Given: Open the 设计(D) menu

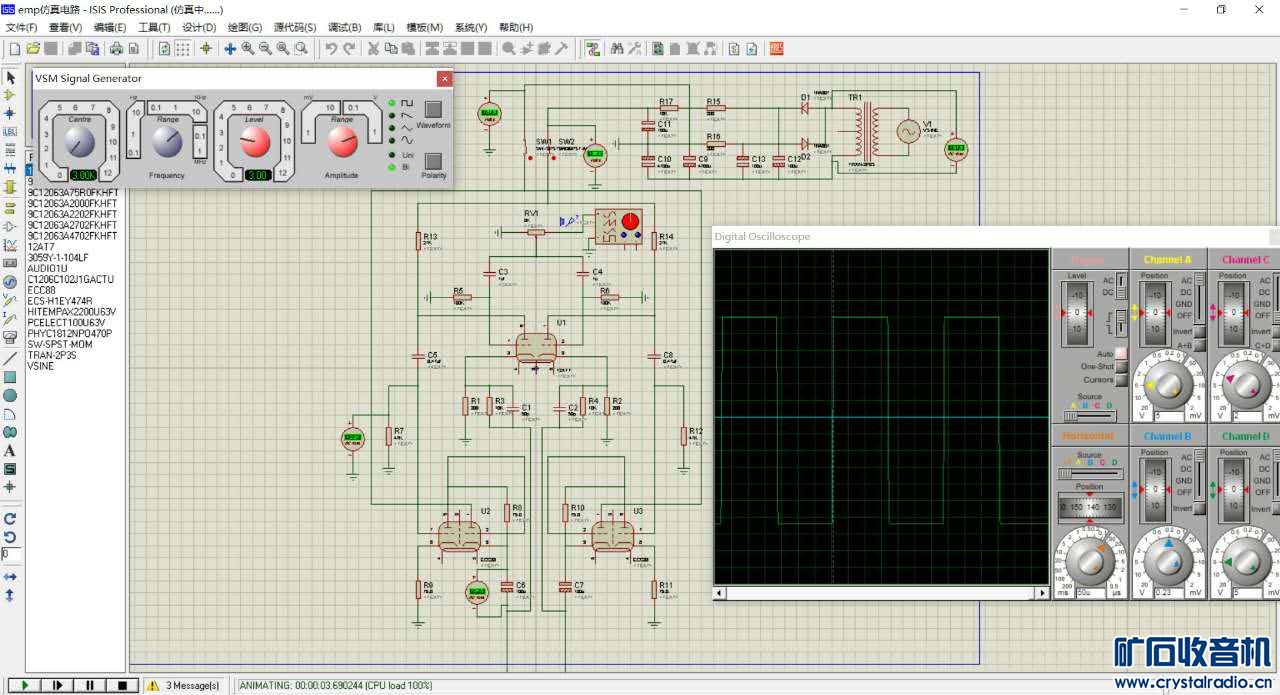Looking at the screenshot, I should click(x=199, y=28).
